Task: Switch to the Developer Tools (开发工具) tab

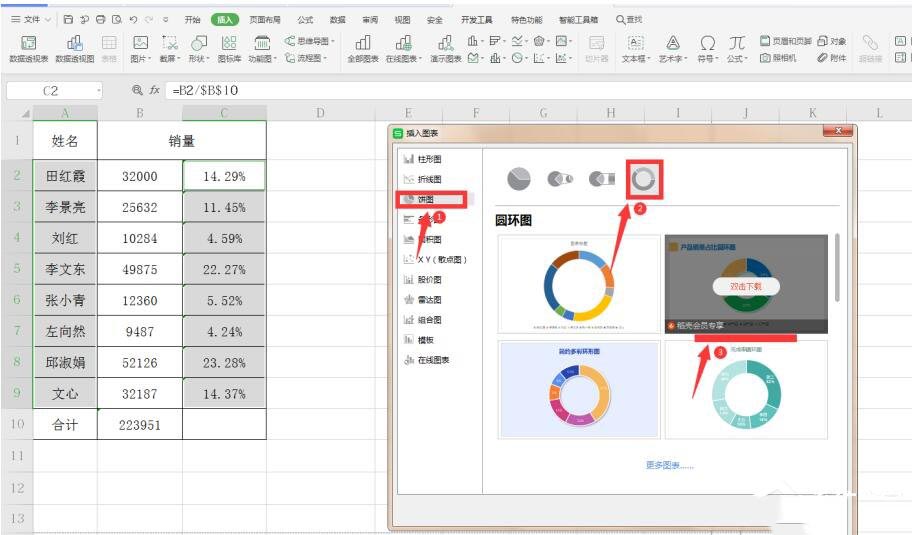Action: coord(476,19)
